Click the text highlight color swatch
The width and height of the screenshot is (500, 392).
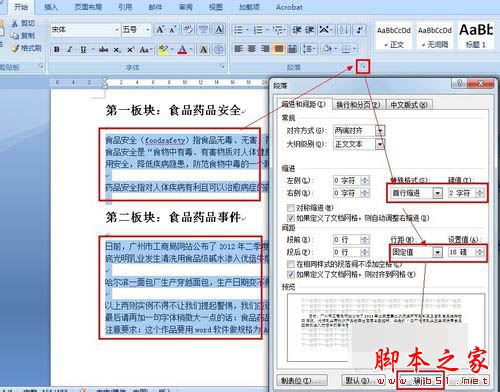coord(164,50)
